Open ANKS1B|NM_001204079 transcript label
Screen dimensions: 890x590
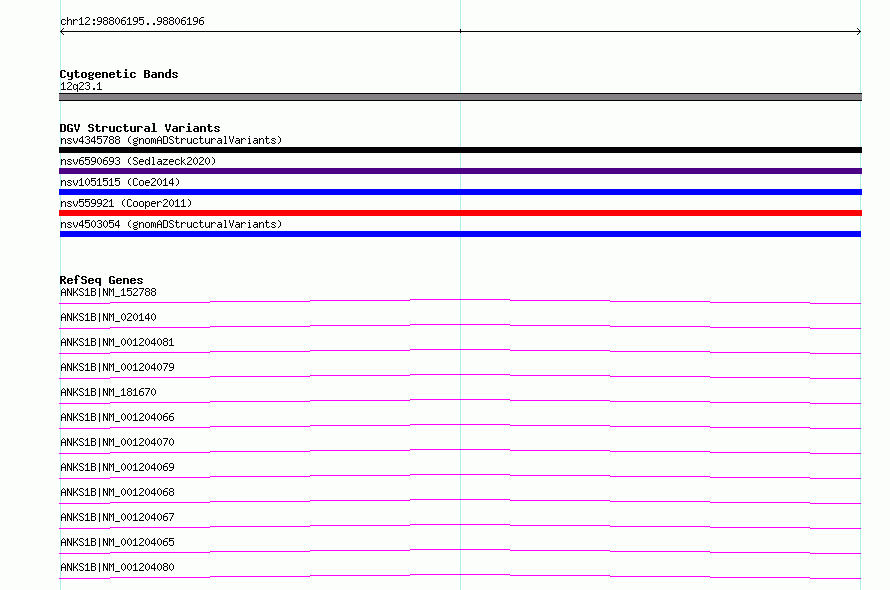coord(117,367)
